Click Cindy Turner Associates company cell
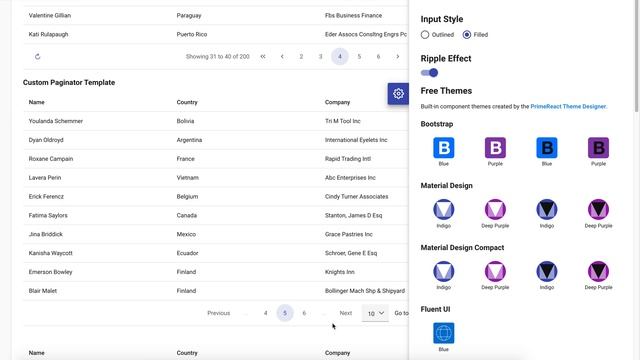Screen dimensions: 640x360 [356, 196]
